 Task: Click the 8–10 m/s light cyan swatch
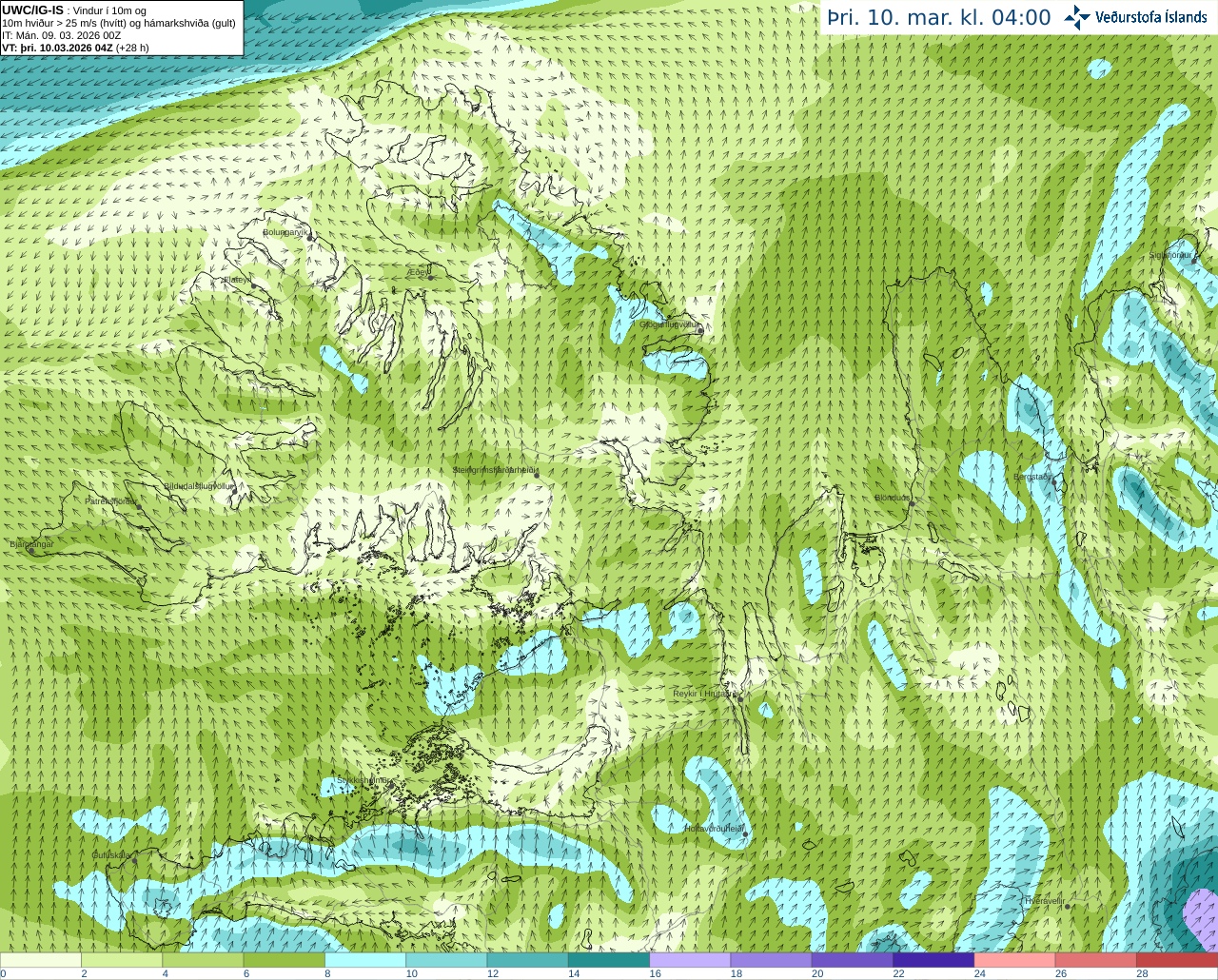365,960
